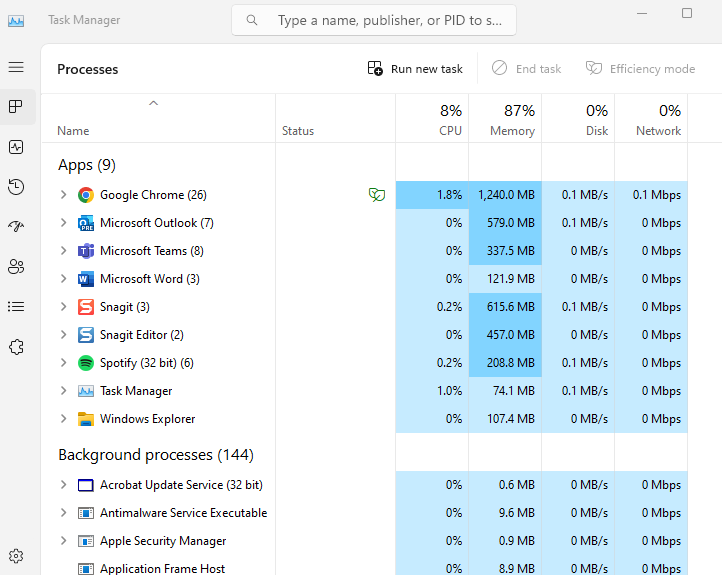The width and height of the screenshot is (722, 575).
Task: Click the Task Manager title bar icon
Action: click(16, 21)
